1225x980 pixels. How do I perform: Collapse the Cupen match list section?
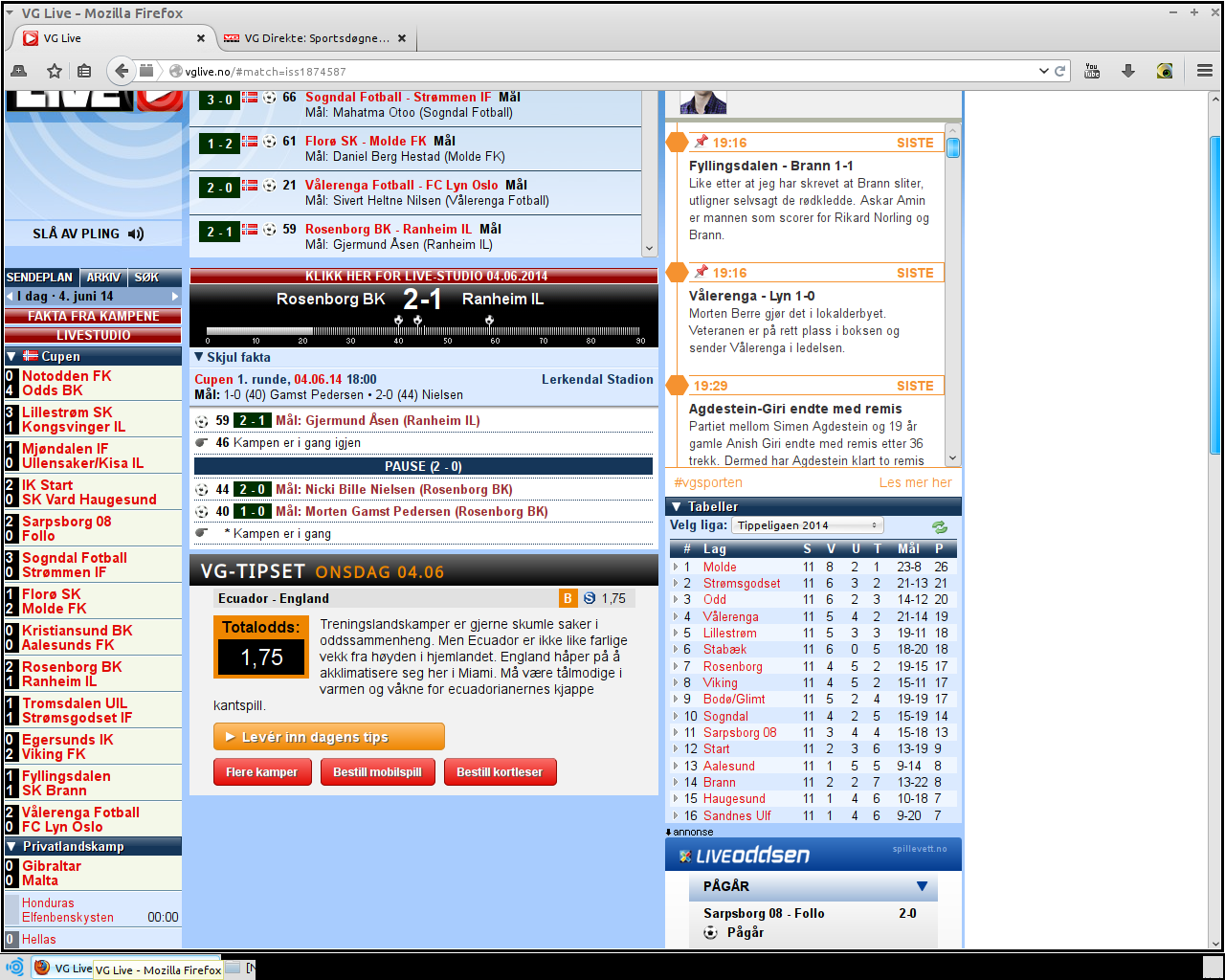11,356
